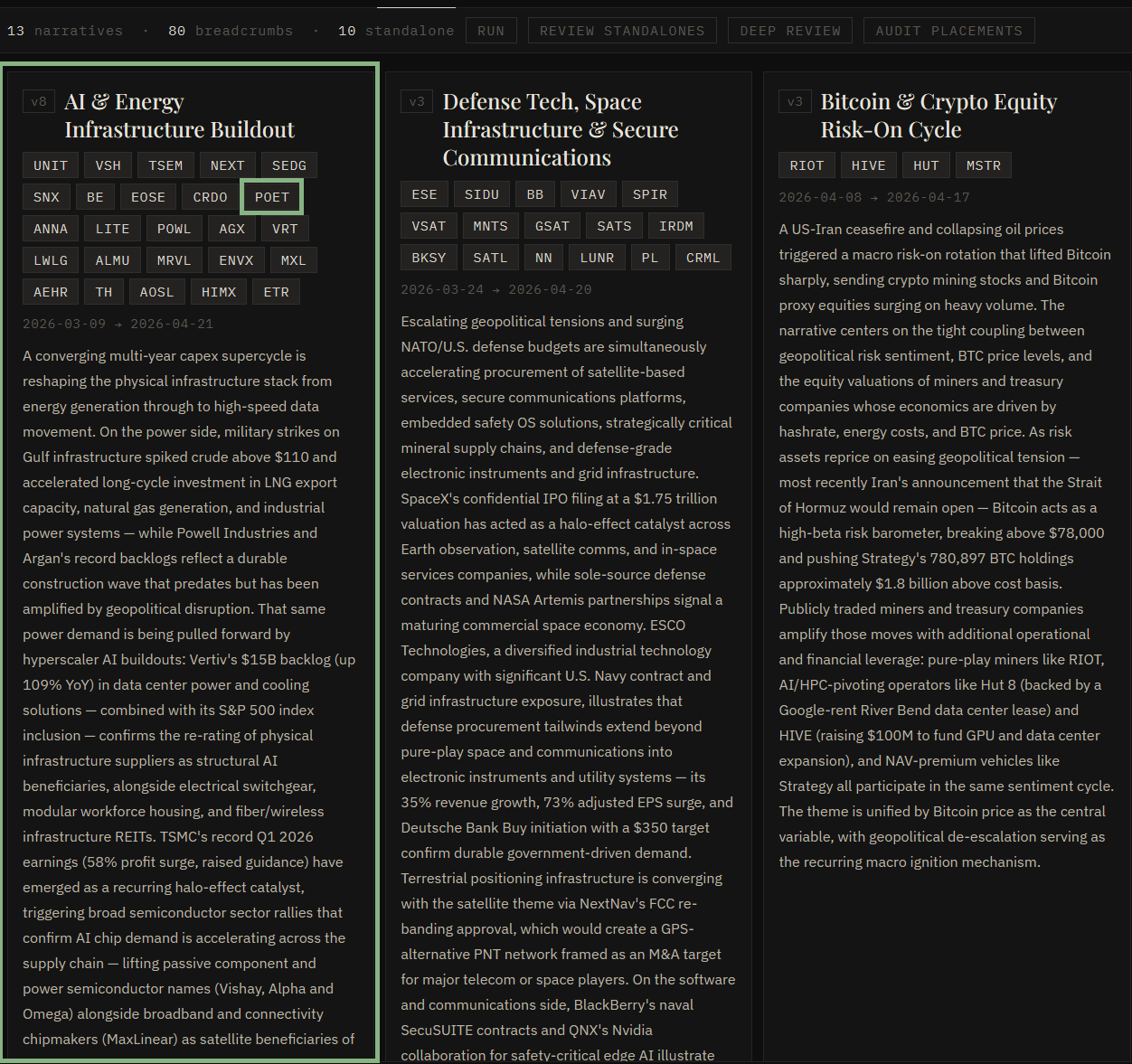Click the v3 badge on Bitcoin card
This screenshot has width=1132, height=1064.
tap(795, 101)
